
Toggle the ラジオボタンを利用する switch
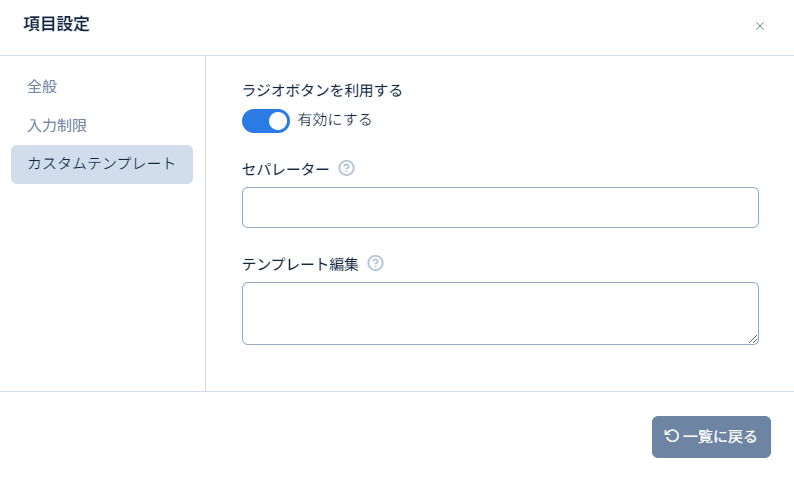click(x=266, y=121)
